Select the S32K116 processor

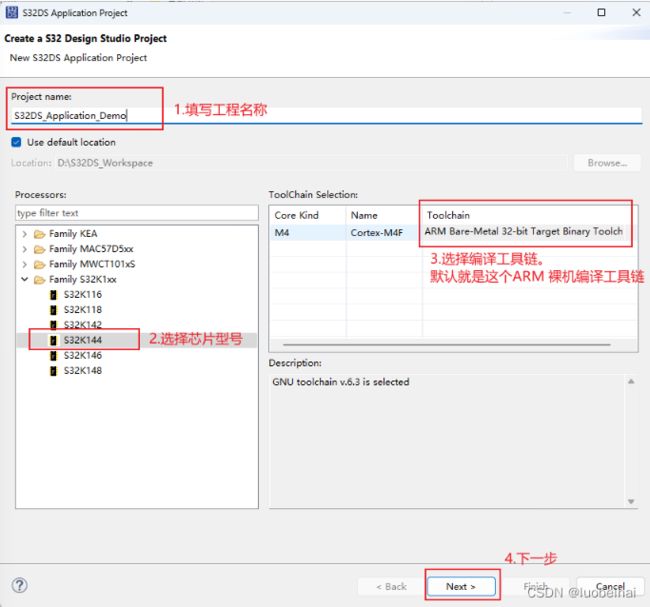[x=82, y=295]
